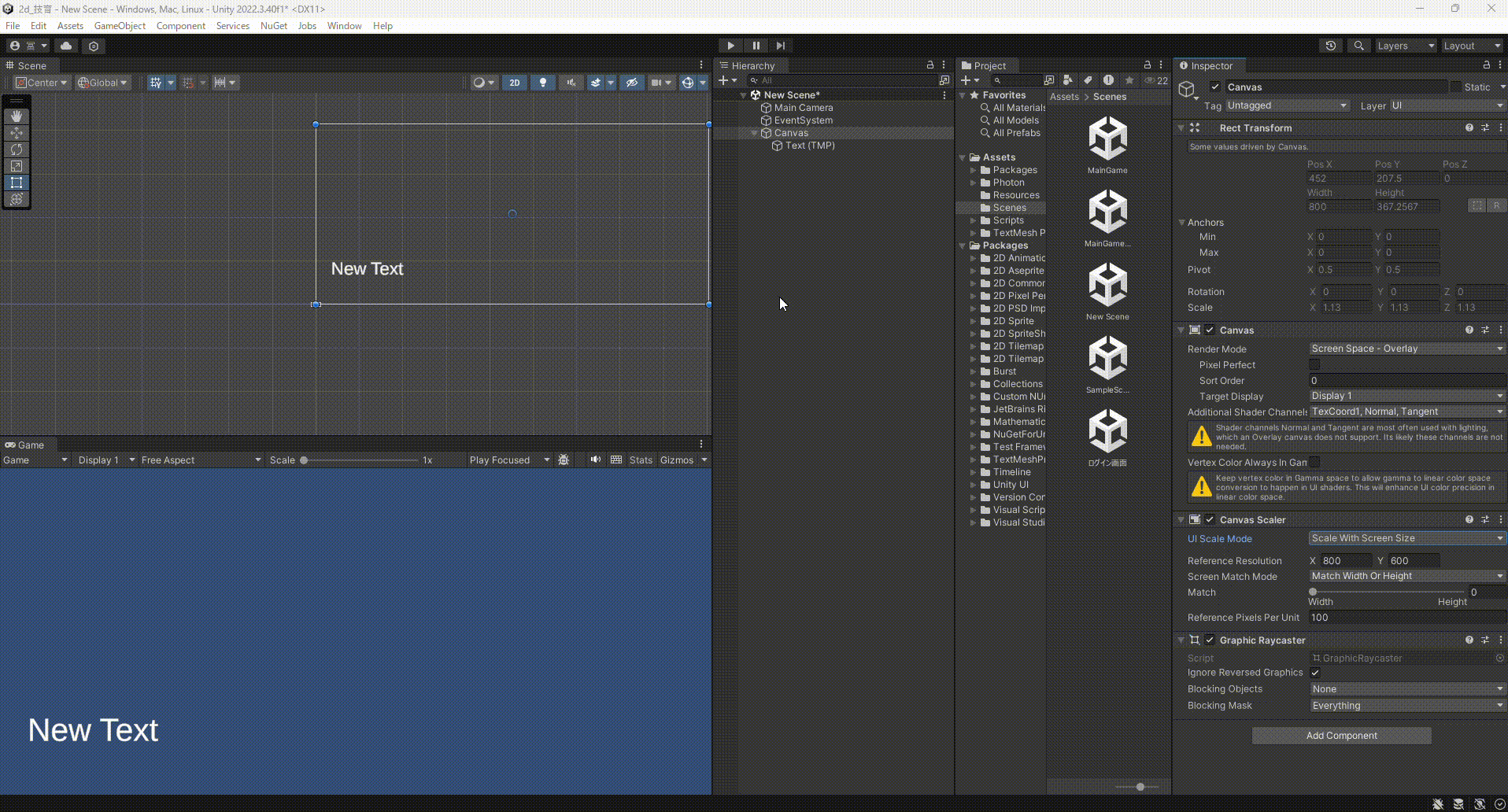Switch to the Game tab
The width and height of the screenshot is (1508, 812).
pos(24,445)
